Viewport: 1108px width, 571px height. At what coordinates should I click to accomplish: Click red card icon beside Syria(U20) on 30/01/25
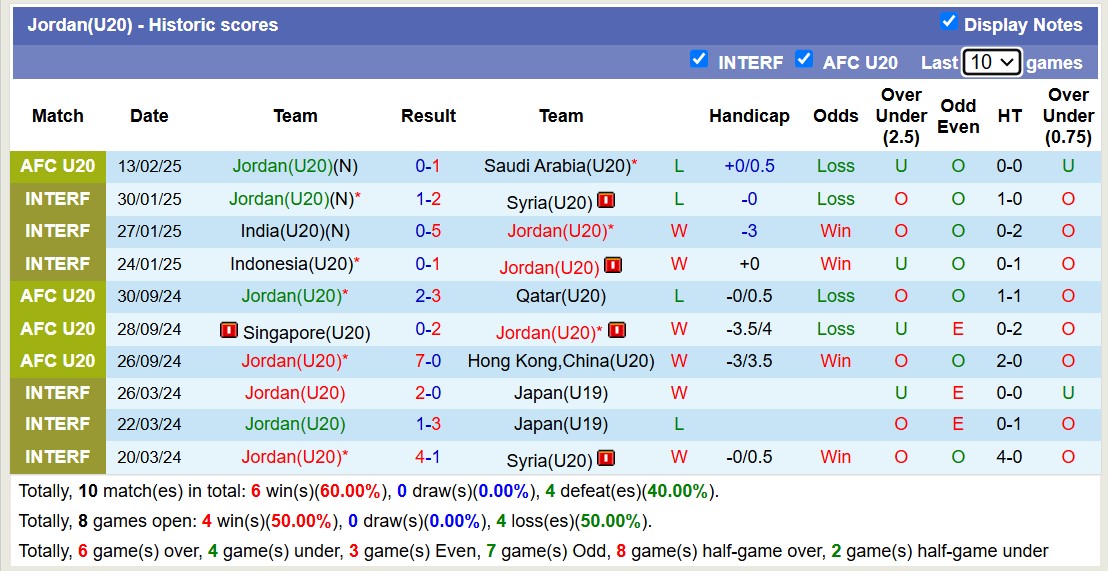pyautogui.click(x=605, y=201)
